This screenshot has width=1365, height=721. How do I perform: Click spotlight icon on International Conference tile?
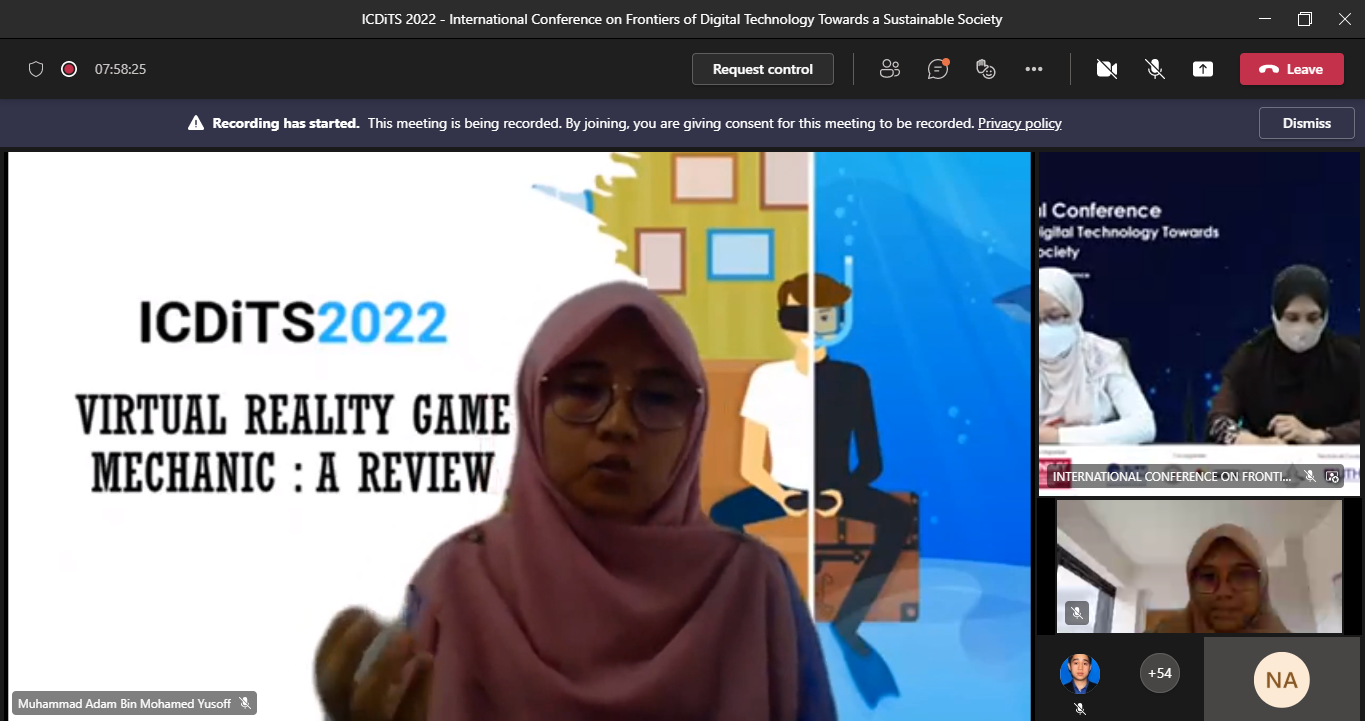1332,477
